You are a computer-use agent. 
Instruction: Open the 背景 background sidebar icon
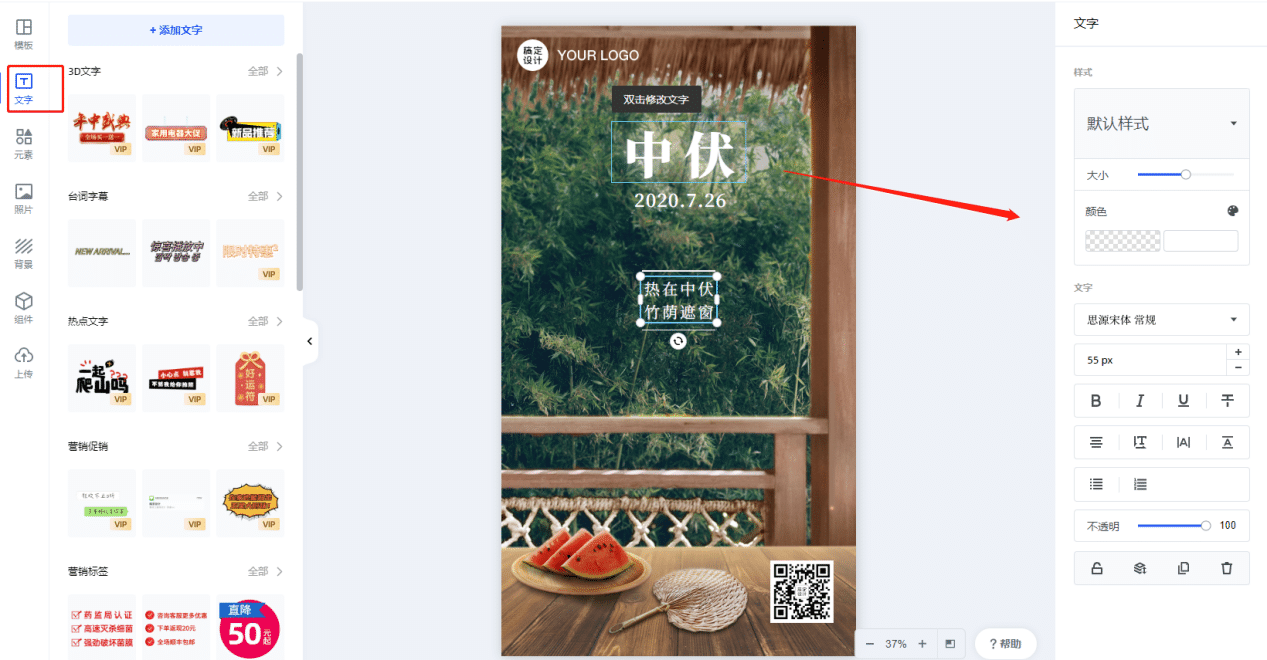(x=24, y=254)
